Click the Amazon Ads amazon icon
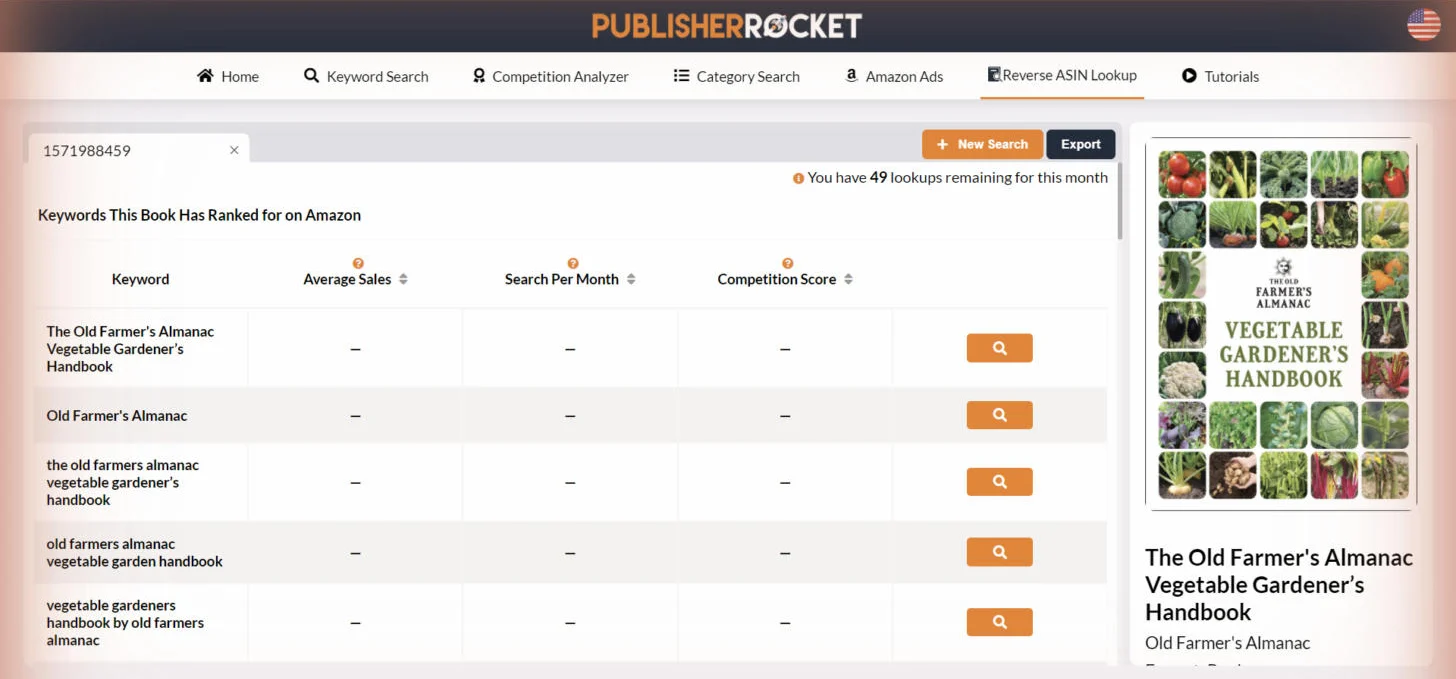 coord(852,75)
